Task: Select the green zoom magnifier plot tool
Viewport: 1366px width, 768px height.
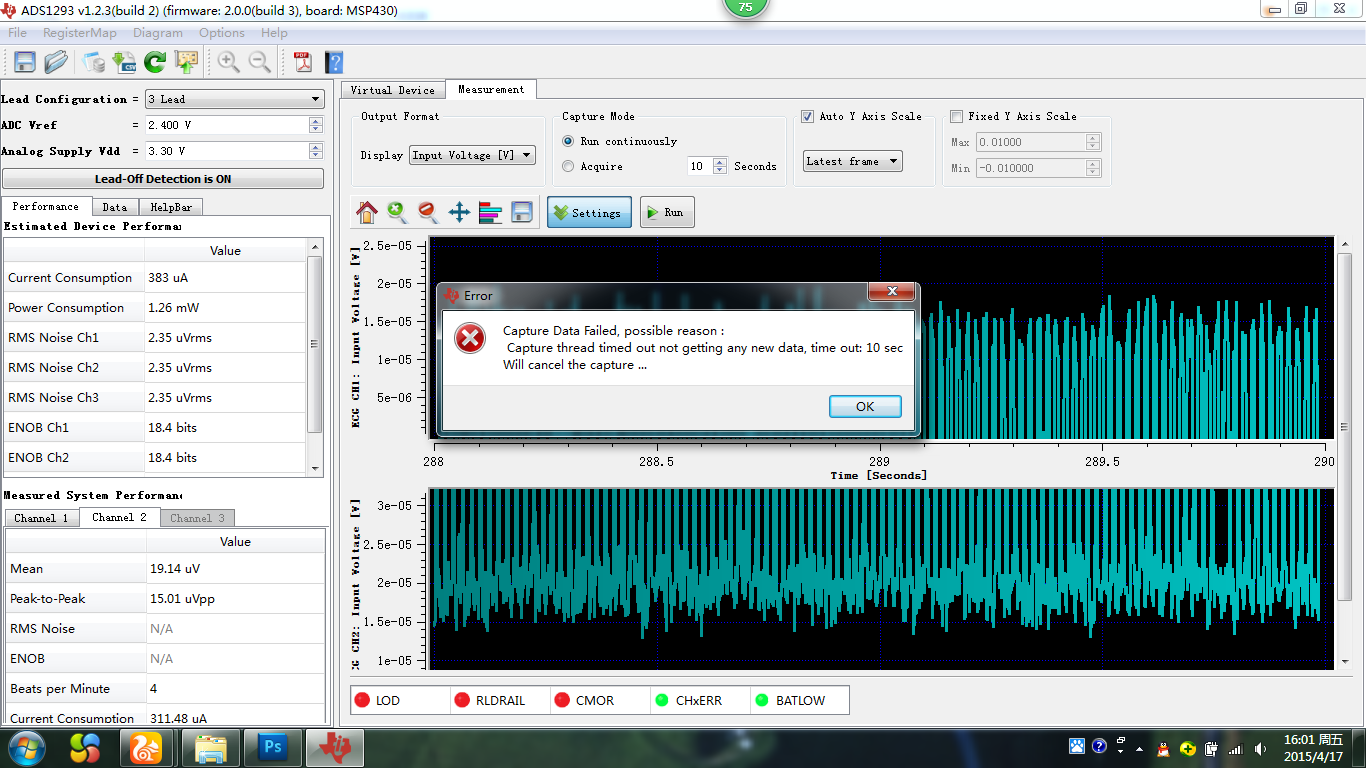Action: coord(398,212)
